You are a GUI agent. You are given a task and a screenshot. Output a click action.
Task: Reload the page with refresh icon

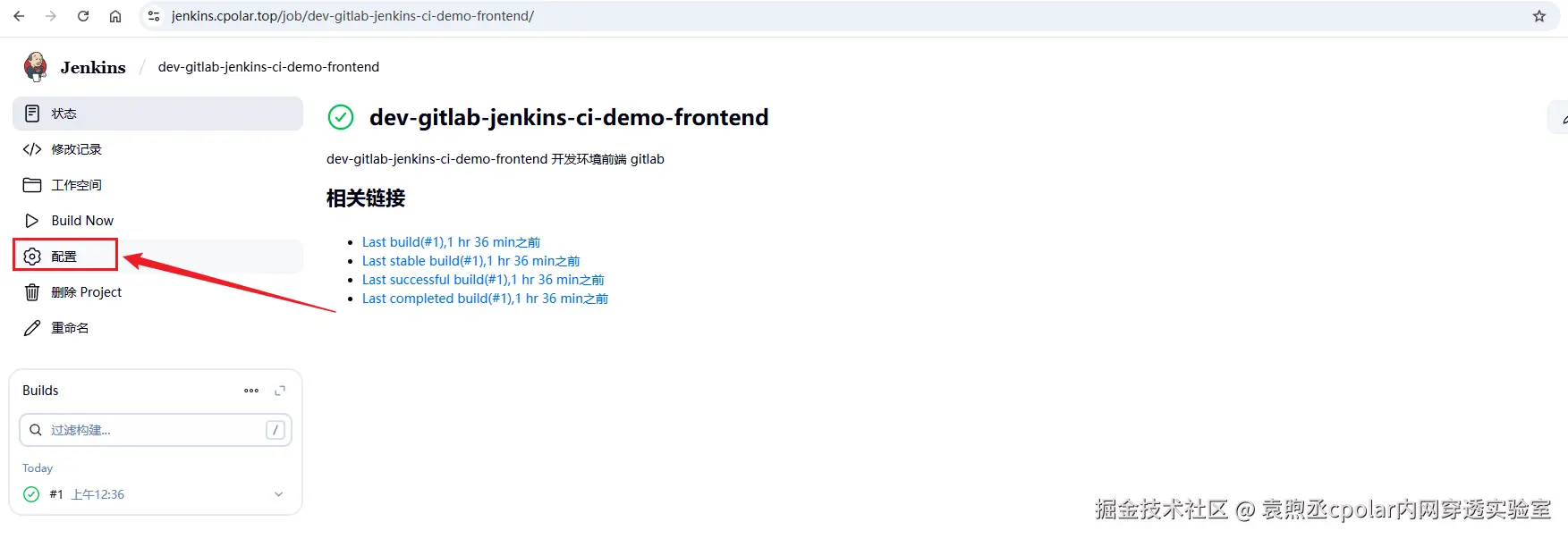[x=83, y=16]
